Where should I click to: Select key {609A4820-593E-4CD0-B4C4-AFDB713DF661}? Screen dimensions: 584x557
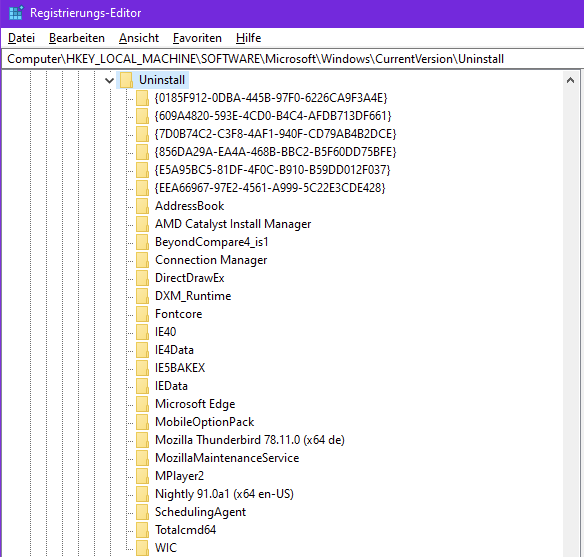pos(273,116)
